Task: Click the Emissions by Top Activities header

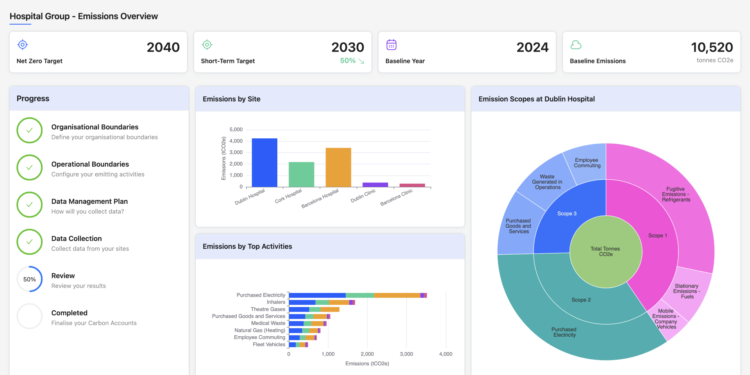Action: click(x=330, y=246)
